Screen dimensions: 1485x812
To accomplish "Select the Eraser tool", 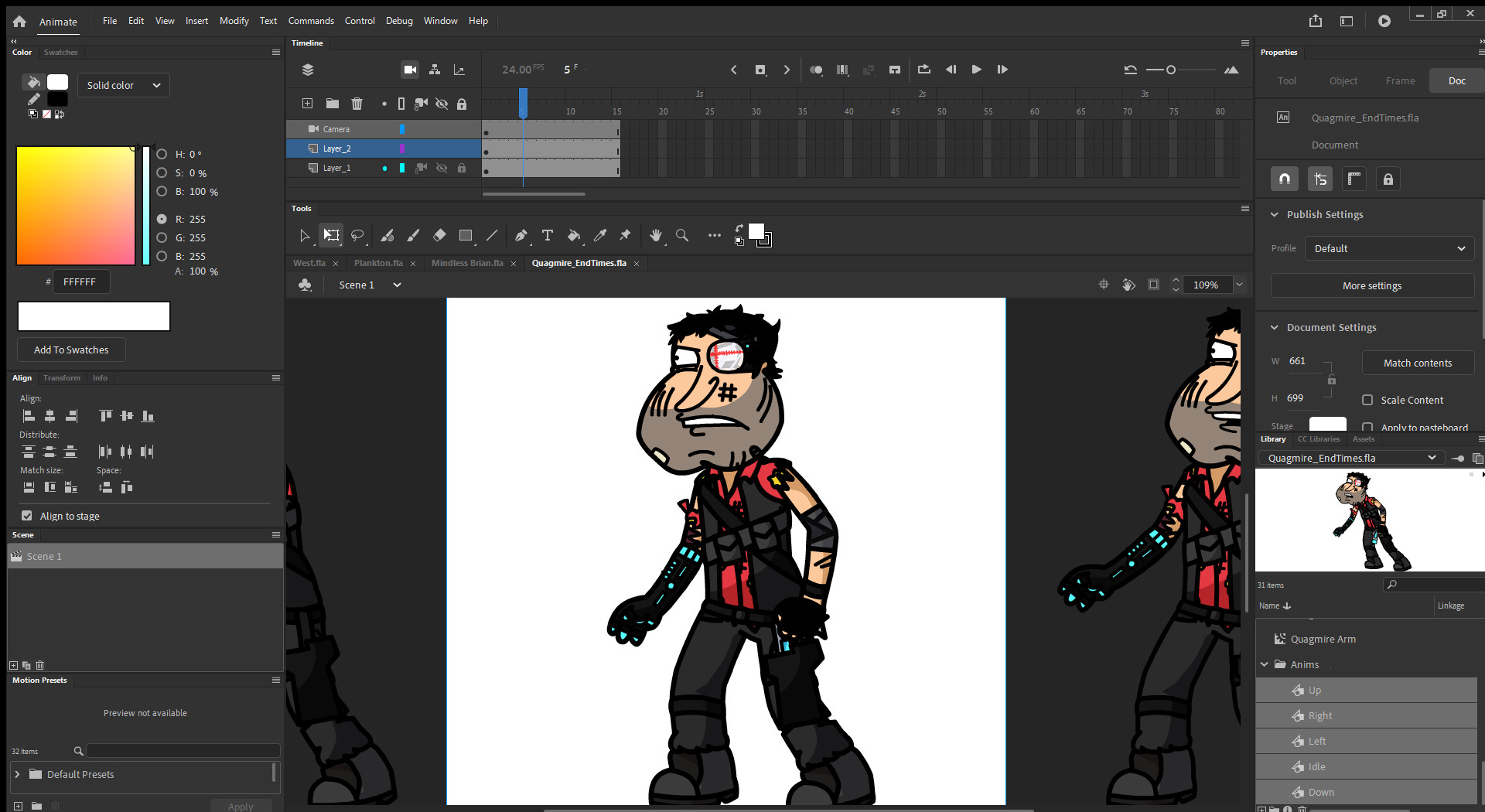I will [x=439, y=235].
